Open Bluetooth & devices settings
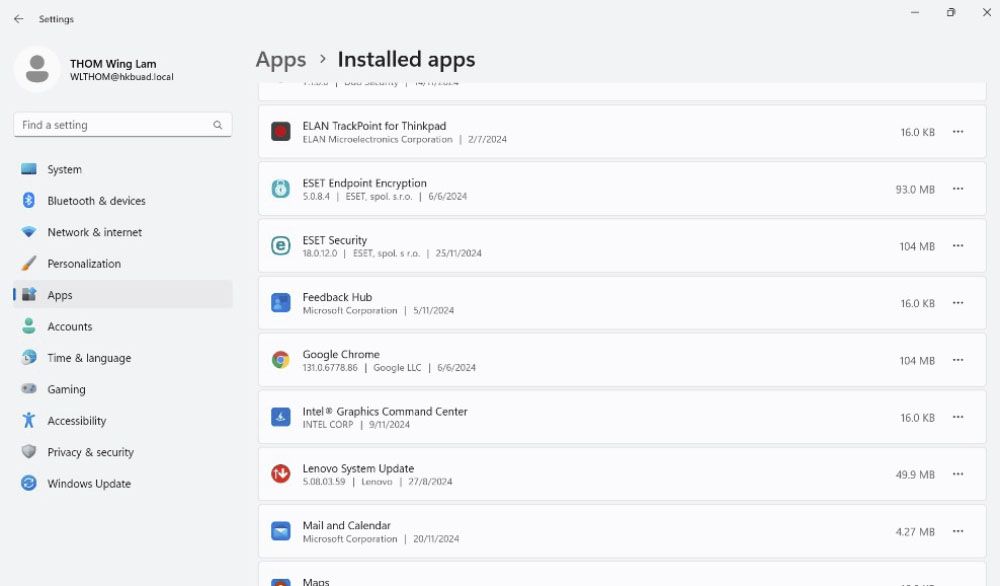This screenshot has height=586, width=1000. point(96,201)
